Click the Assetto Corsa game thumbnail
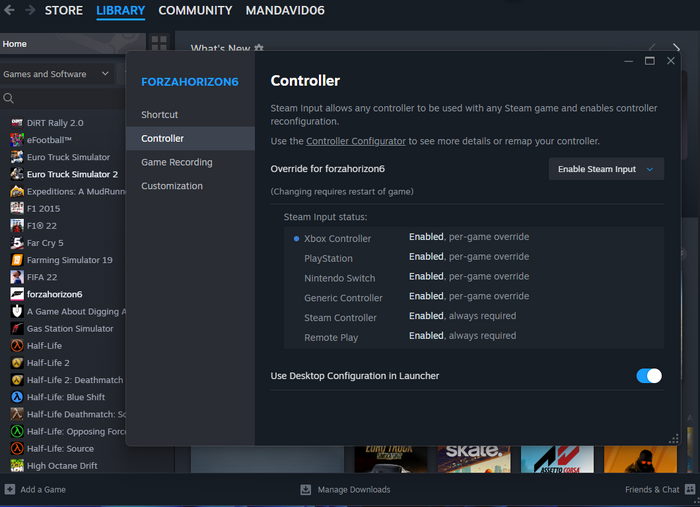Screen dimensions: 700x507 (557, 459)
